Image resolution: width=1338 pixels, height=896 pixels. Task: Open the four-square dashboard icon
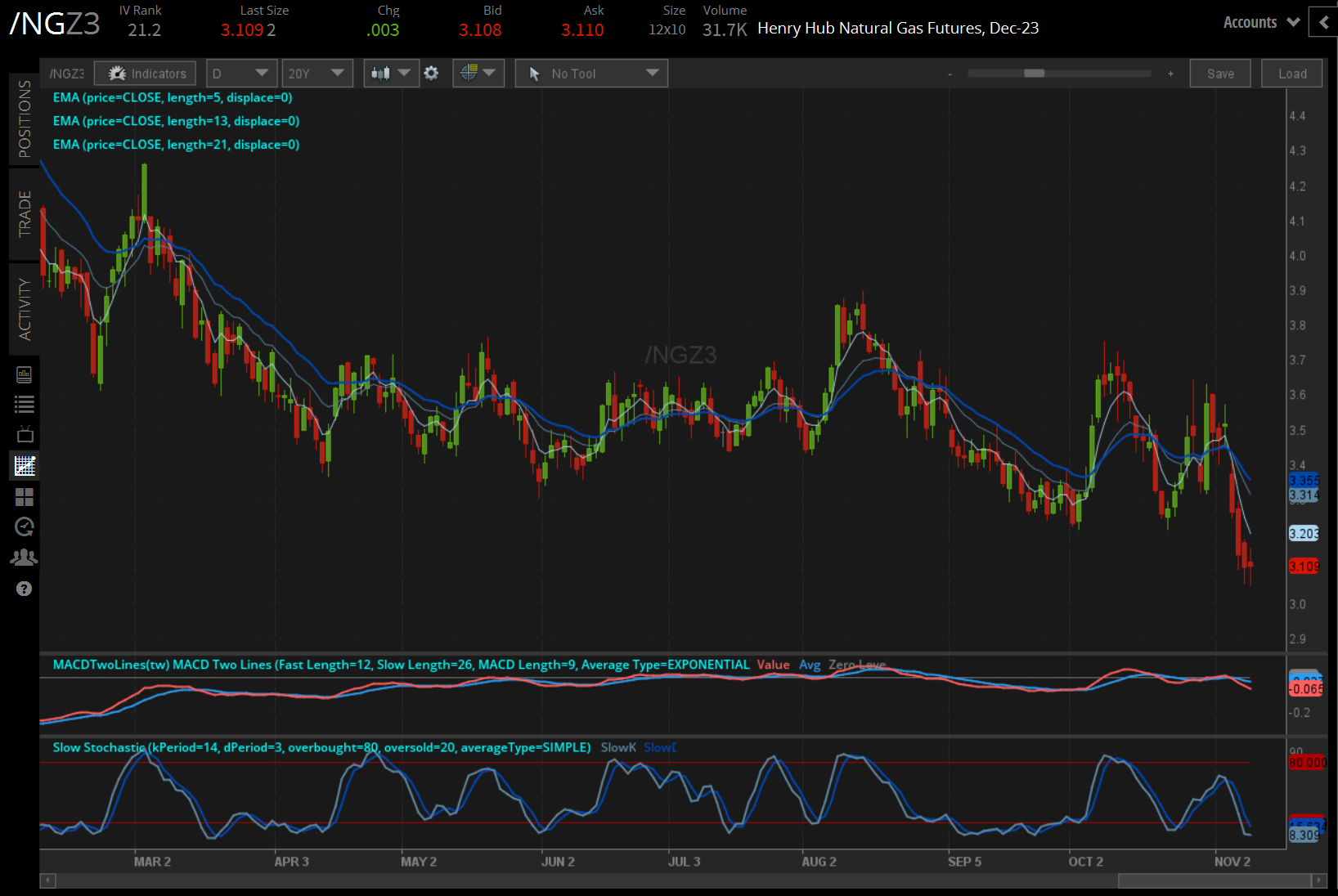(25, 497)
